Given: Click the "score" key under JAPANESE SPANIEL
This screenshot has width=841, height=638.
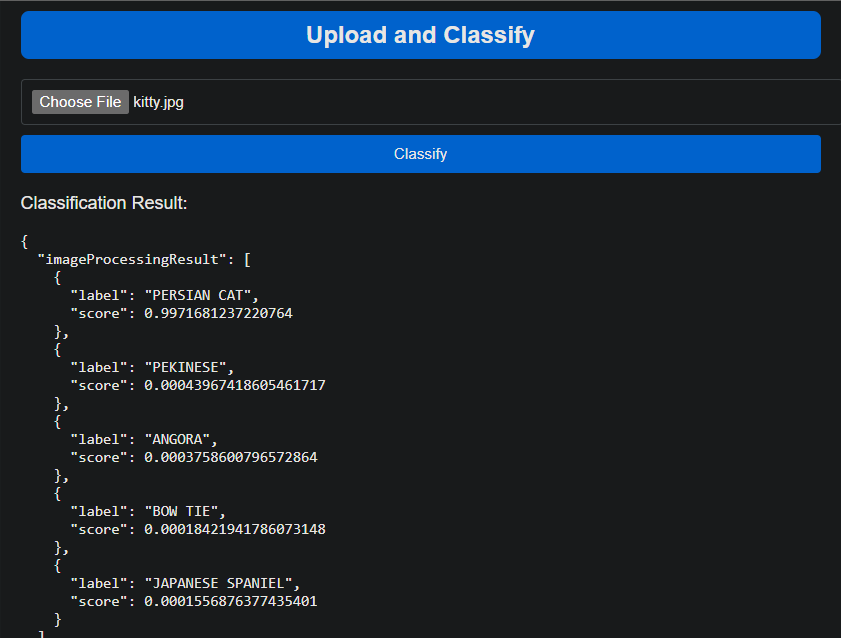Looking at the screenshot, I should [99, 602].
